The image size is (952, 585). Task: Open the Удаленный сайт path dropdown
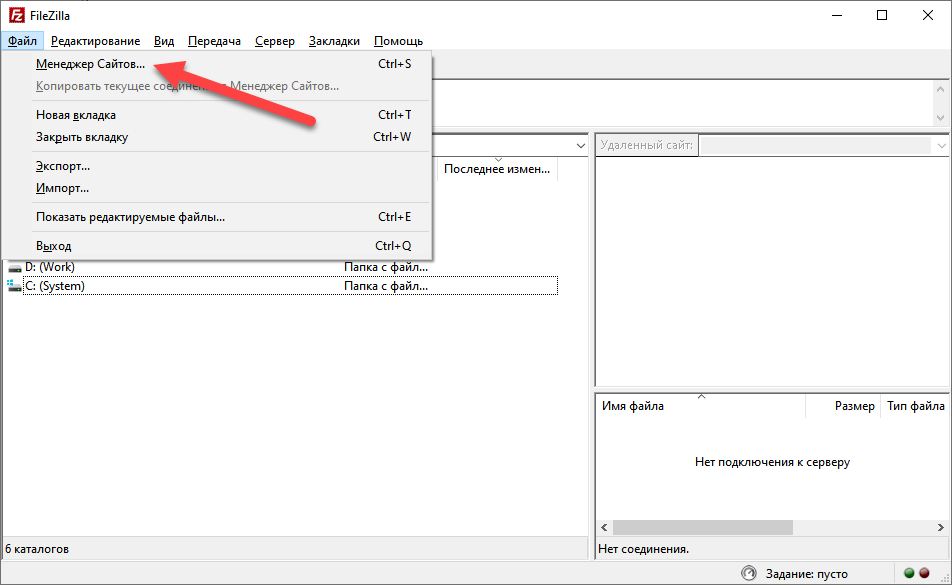pos(941,146)
